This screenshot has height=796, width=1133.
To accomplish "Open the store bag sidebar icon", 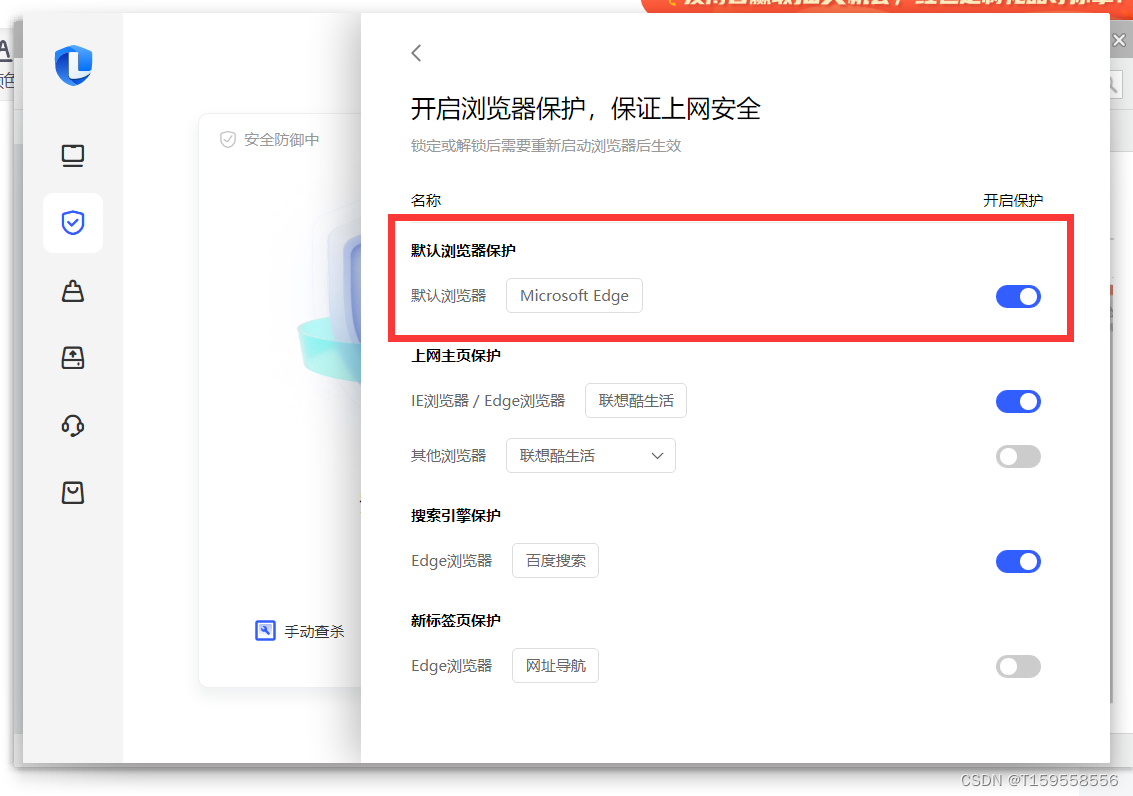I will point(73,493).
